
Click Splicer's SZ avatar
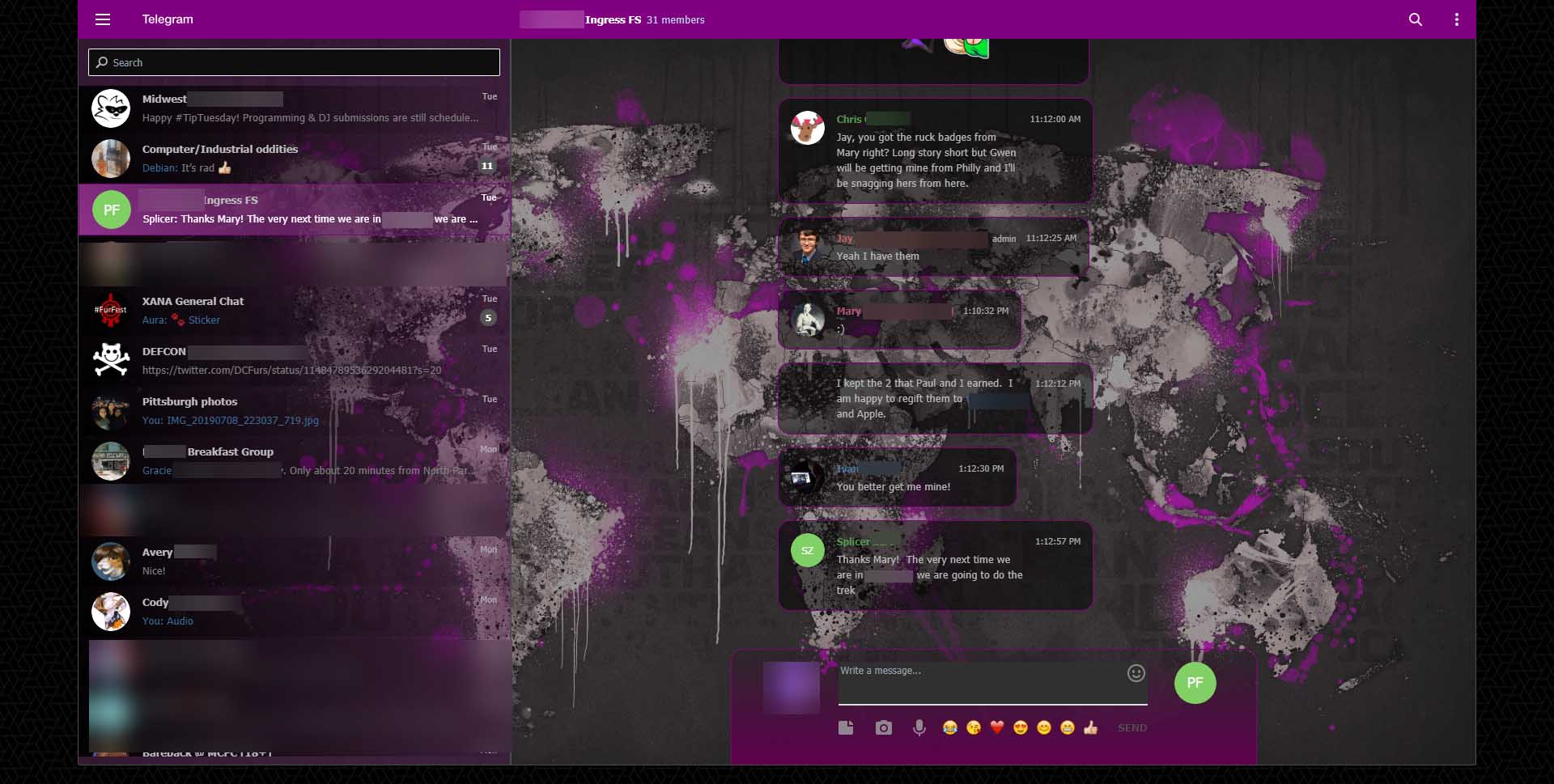point(807,549)
